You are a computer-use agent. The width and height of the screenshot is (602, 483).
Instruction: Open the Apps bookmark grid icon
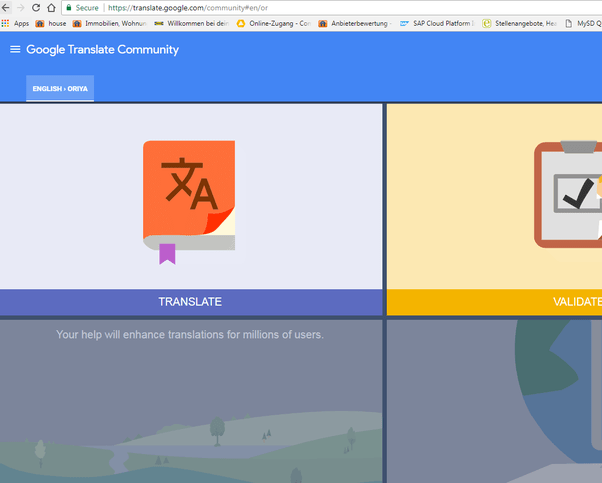pos(5,23)
